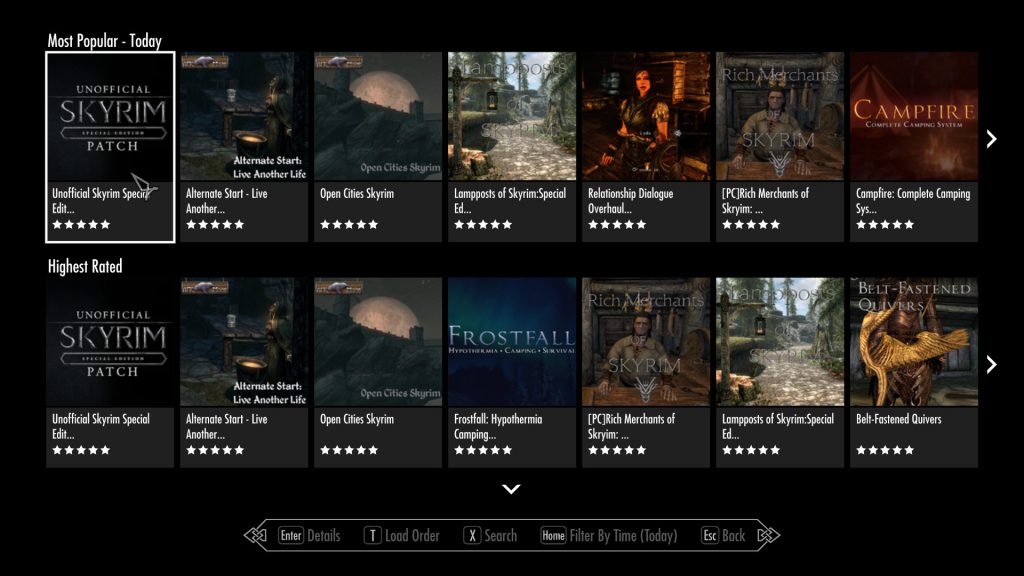Select Lampposts of Skyrim under Most Popular
Screen dimensions: 1024x576
(x=512, y=147)
